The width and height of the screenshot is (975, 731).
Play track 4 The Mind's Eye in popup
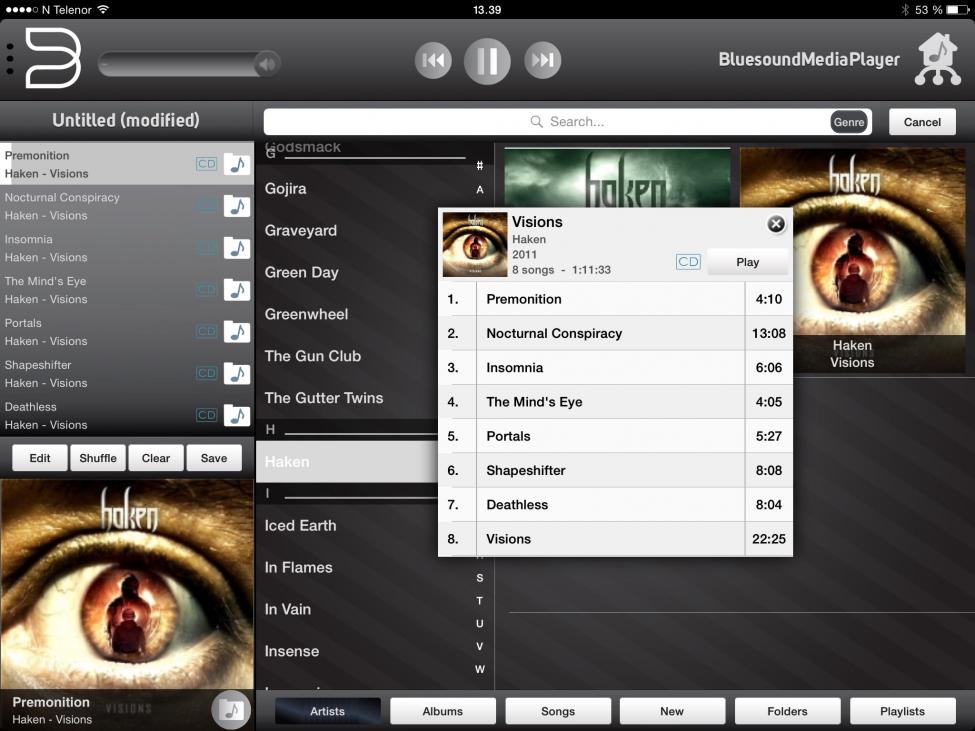[616, 402]
